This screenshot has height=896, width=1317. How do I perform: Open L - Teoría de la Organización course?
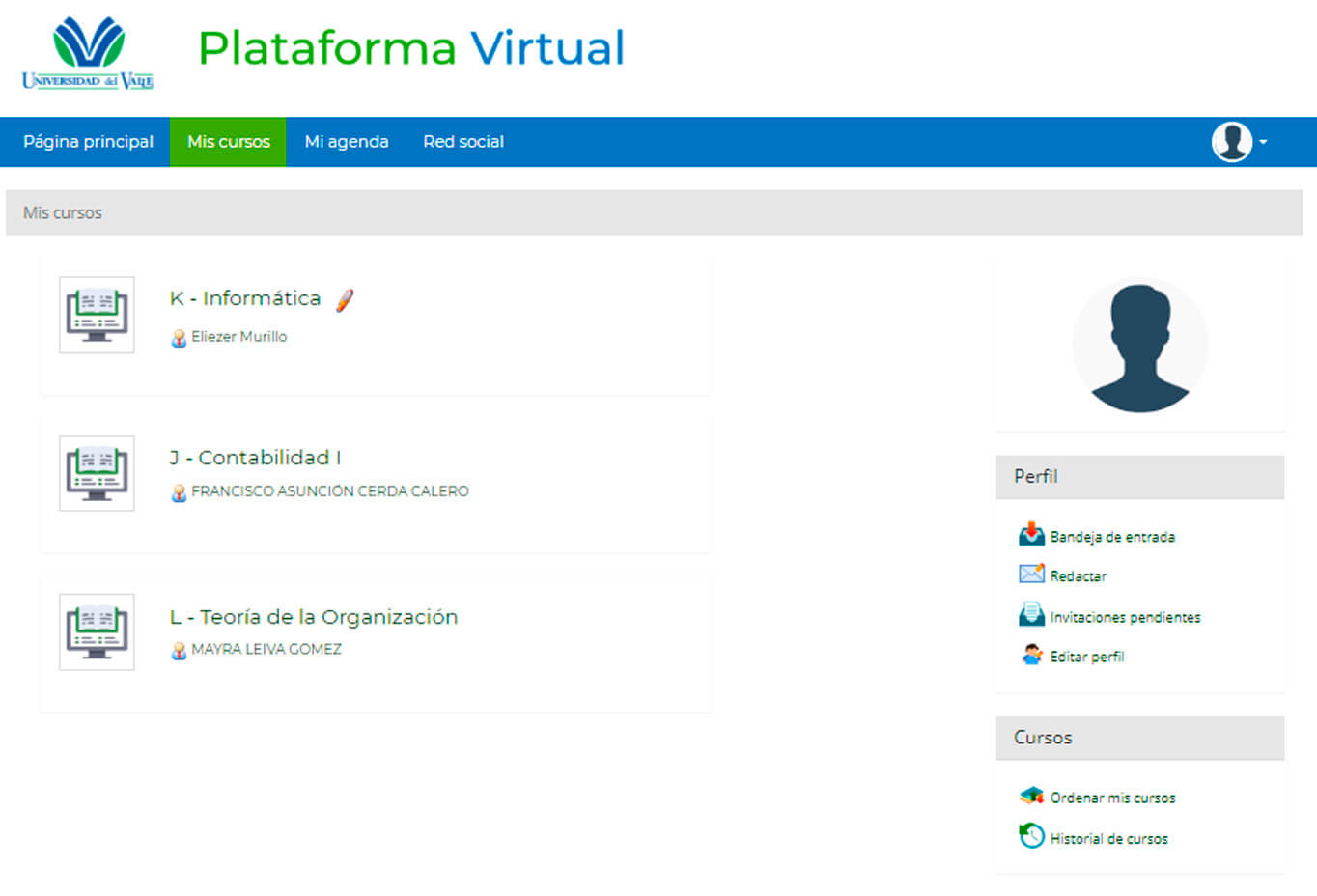314,617
